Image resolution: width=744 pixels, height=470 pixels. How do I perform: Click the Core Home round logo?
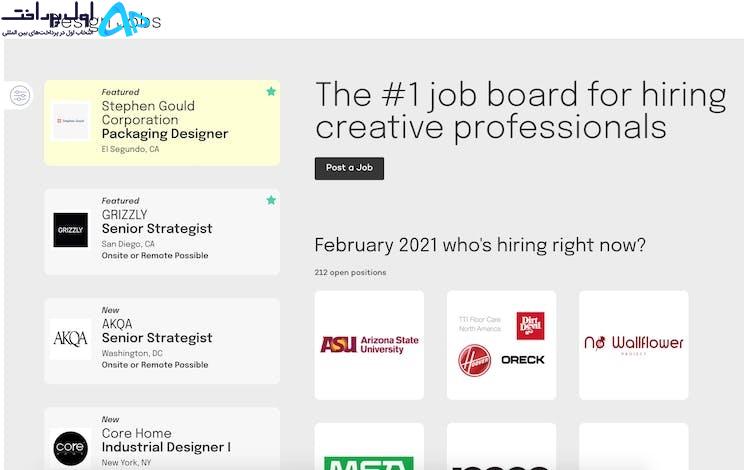click(x=71, y=448)
